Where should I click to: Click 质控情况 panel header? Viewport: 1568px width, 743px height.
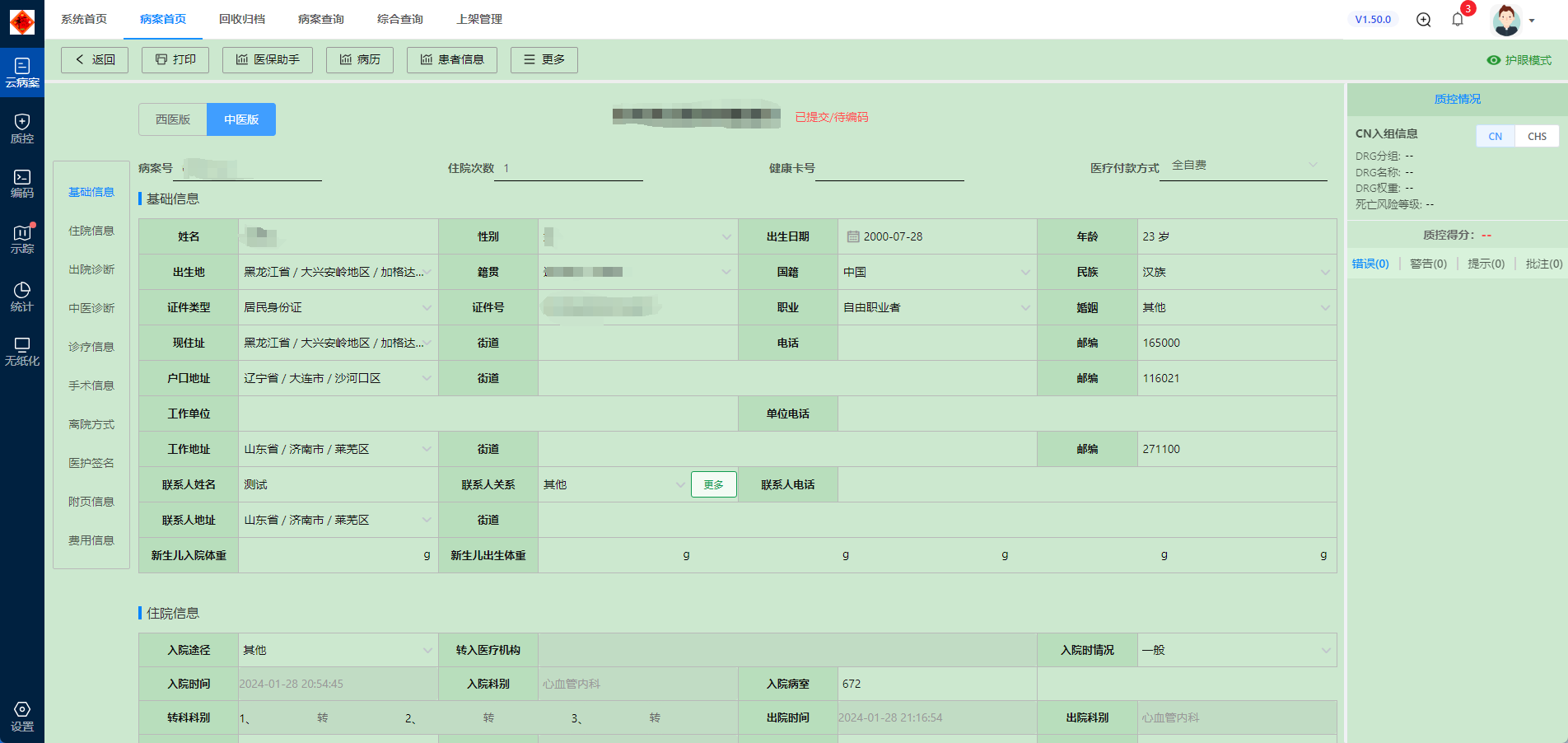[1458, 99]
